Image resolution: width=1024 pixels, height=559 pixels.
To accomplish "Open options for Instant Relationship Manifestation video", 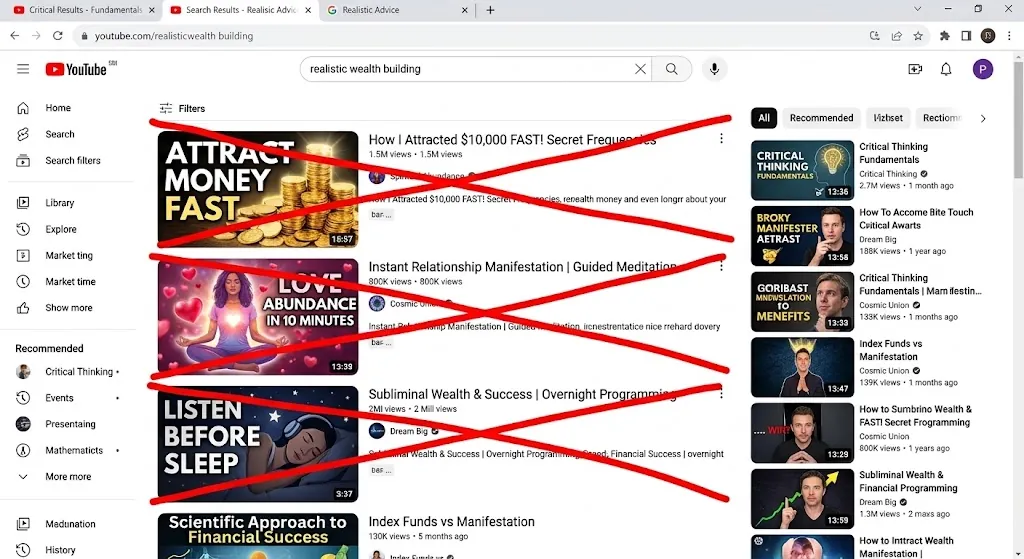I will click(x=721, y=266).
